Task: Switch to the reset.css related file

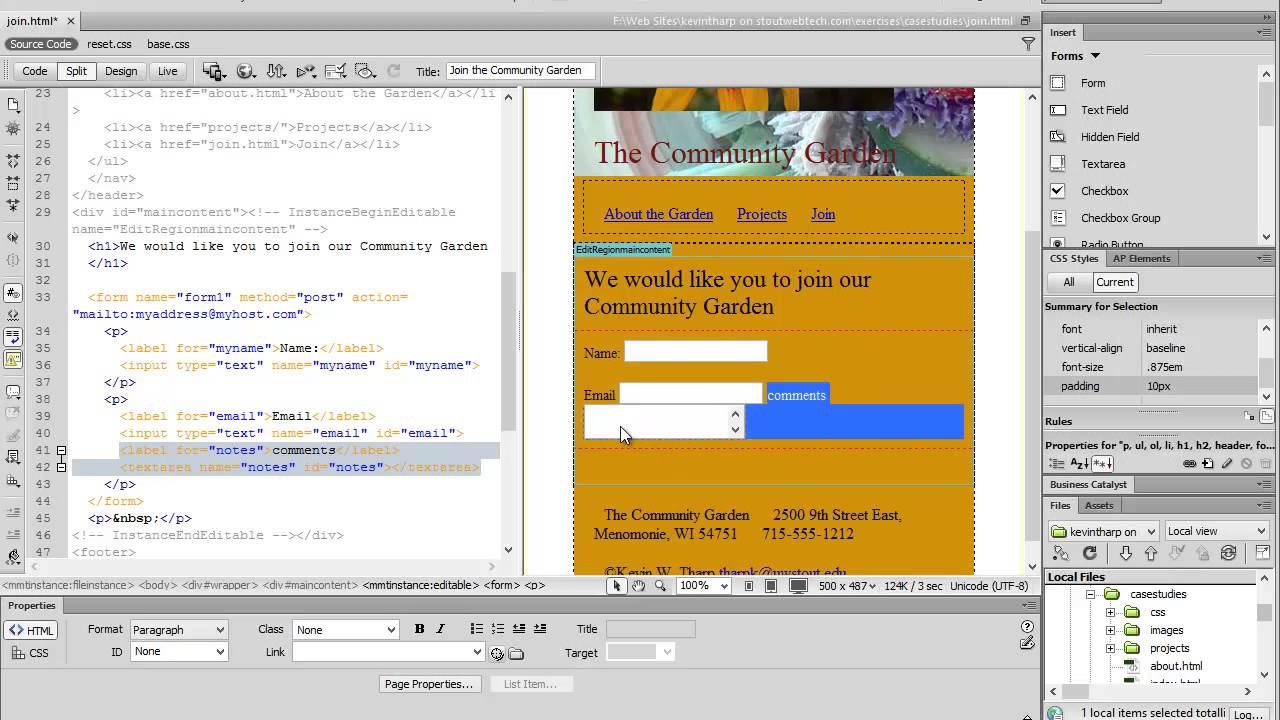Action: click(x=109, y=44)
